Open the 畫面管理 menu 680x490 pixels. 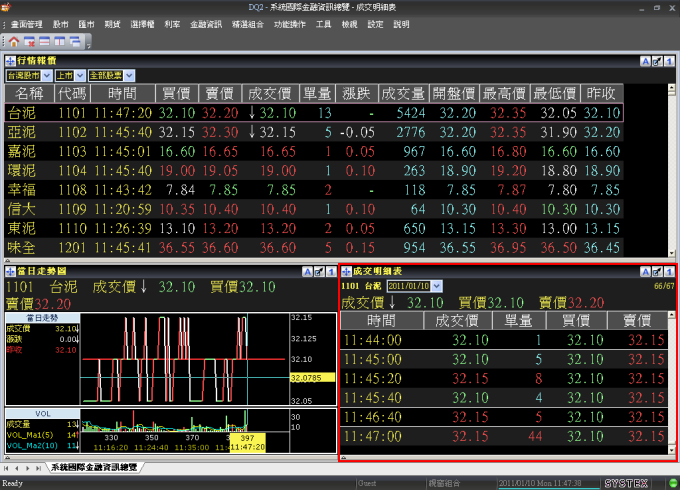pos(26,24)
